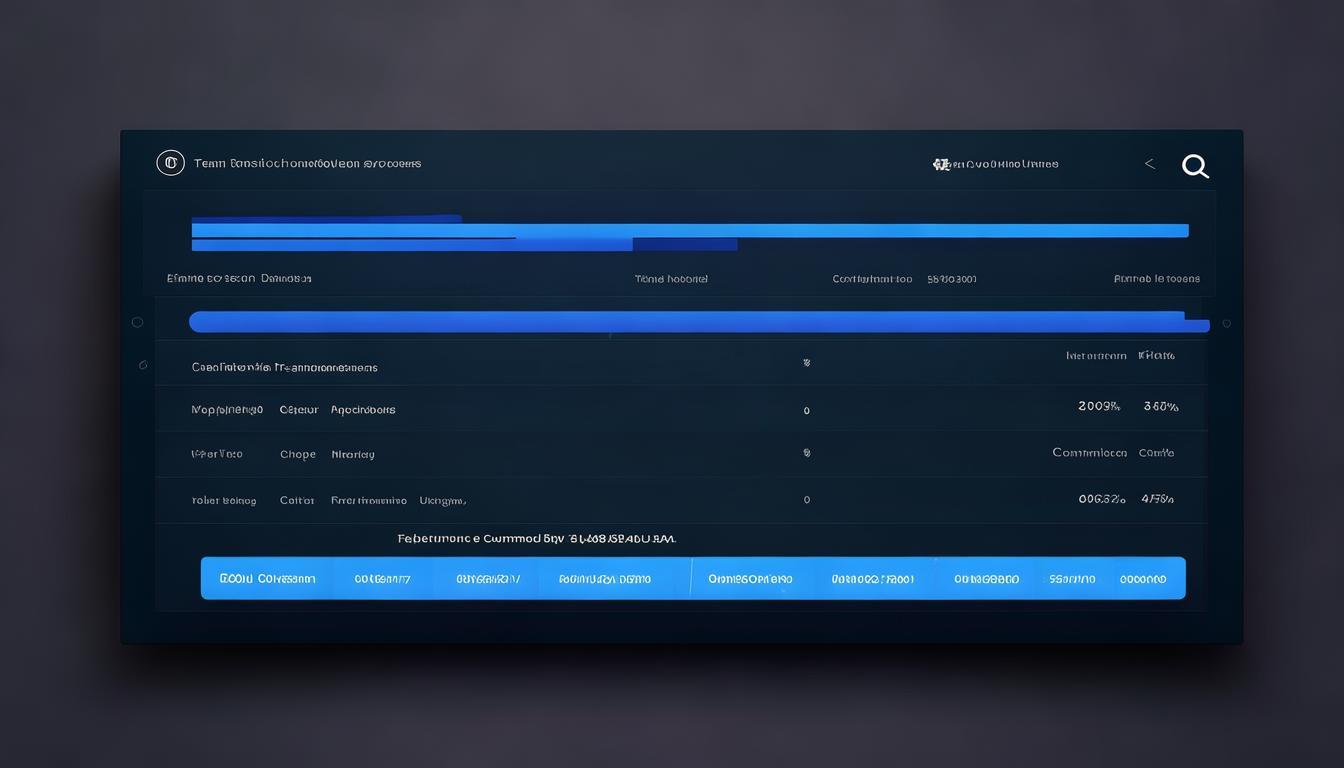The height and width of the screenshot is (768, 1344).
Task: Click the top full-width blue bar in chart
Action: (690, 230)
